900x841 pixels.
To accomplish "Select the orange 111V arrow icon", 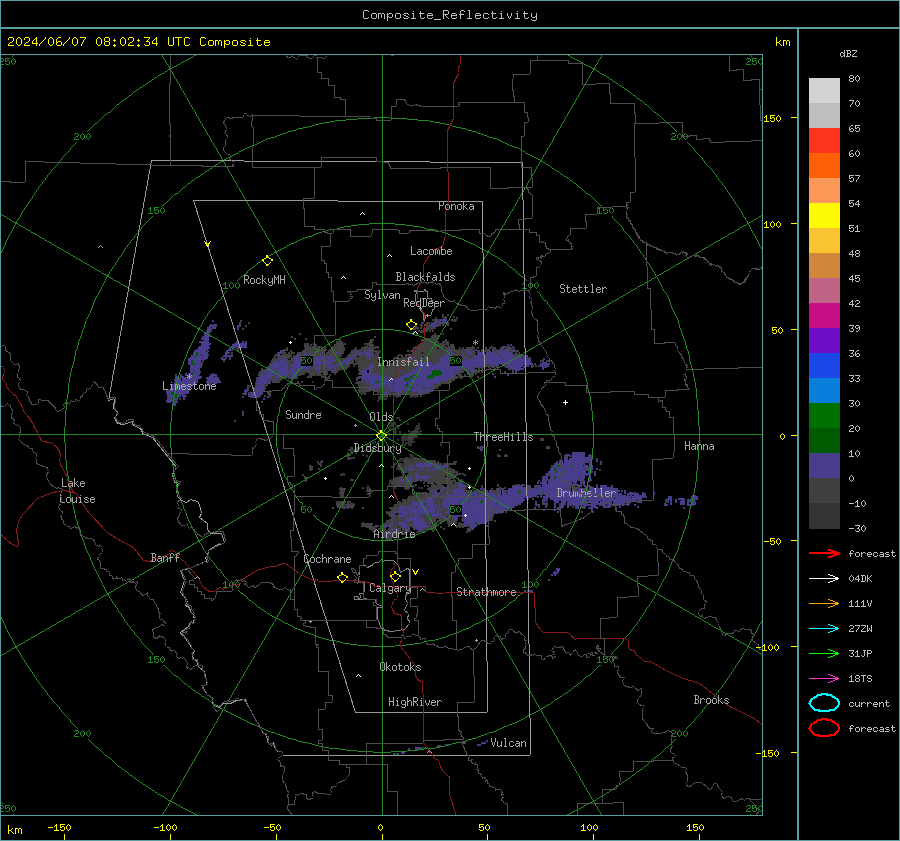I will pos(824,603).
